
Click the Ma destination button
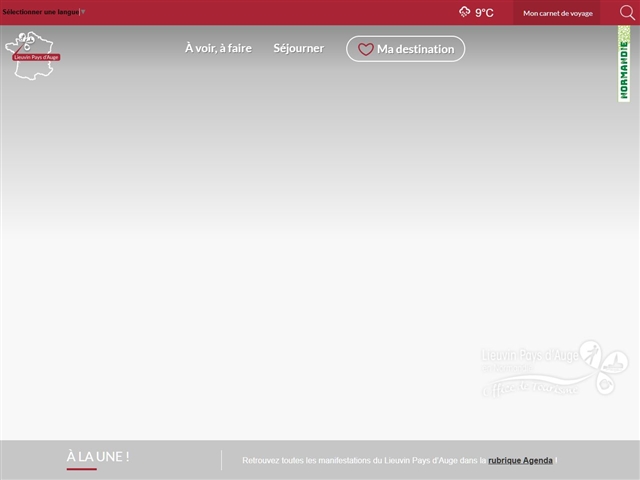point(405,49)
